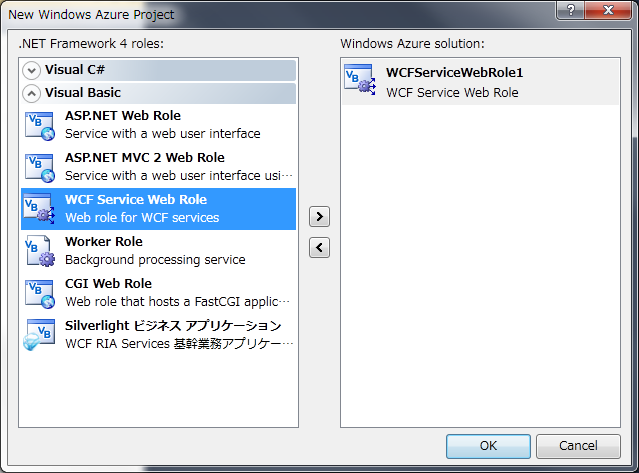This screenshot has height=473, width=639.
Task: Select the Worker Role title
Action: pyautogui.click(x=104, y=242)
